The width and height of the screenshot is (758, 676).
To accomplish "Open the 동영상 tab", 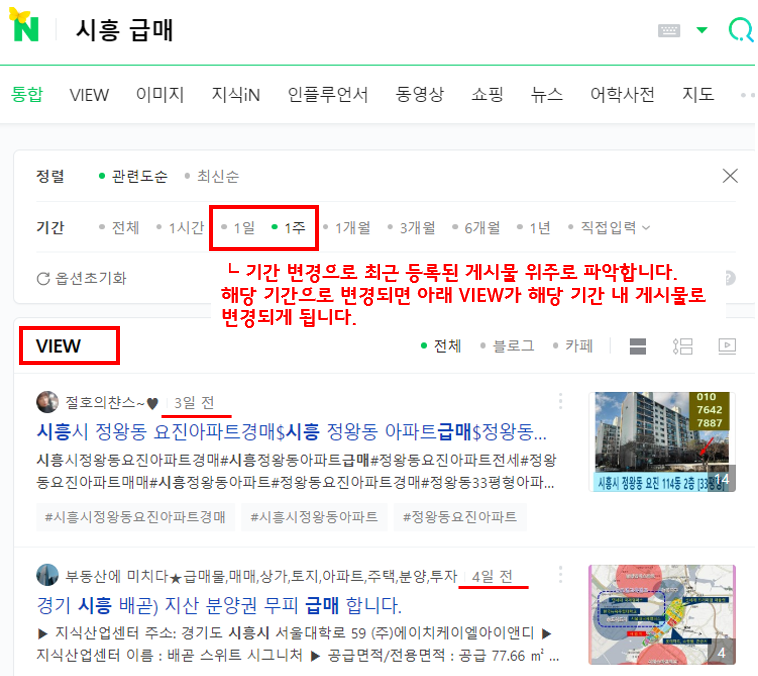I will (x=420, y=94).
